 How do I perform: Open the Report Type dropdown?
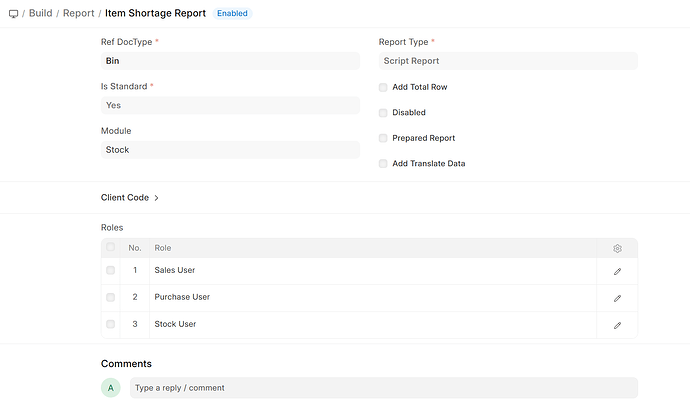pyautogui.click(x=507, y=61)
